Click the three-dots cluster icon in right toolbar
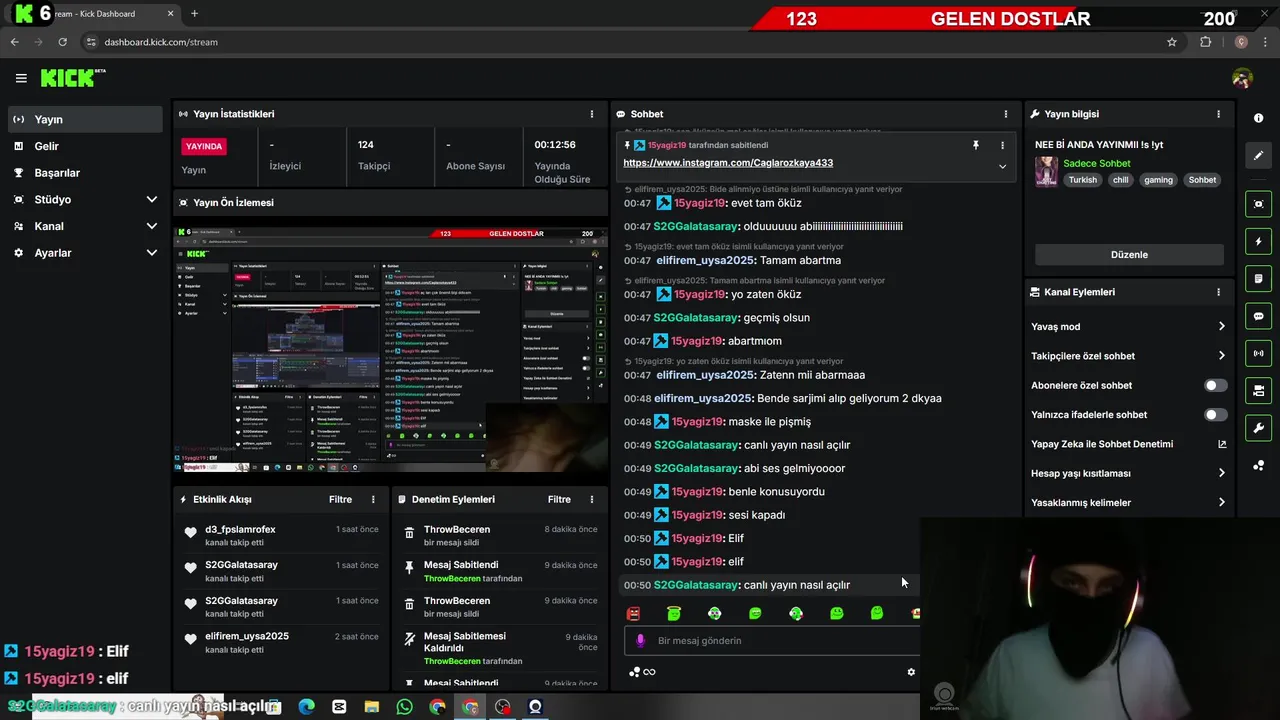Viewport: 1280px width, 720px height. 1258,465
